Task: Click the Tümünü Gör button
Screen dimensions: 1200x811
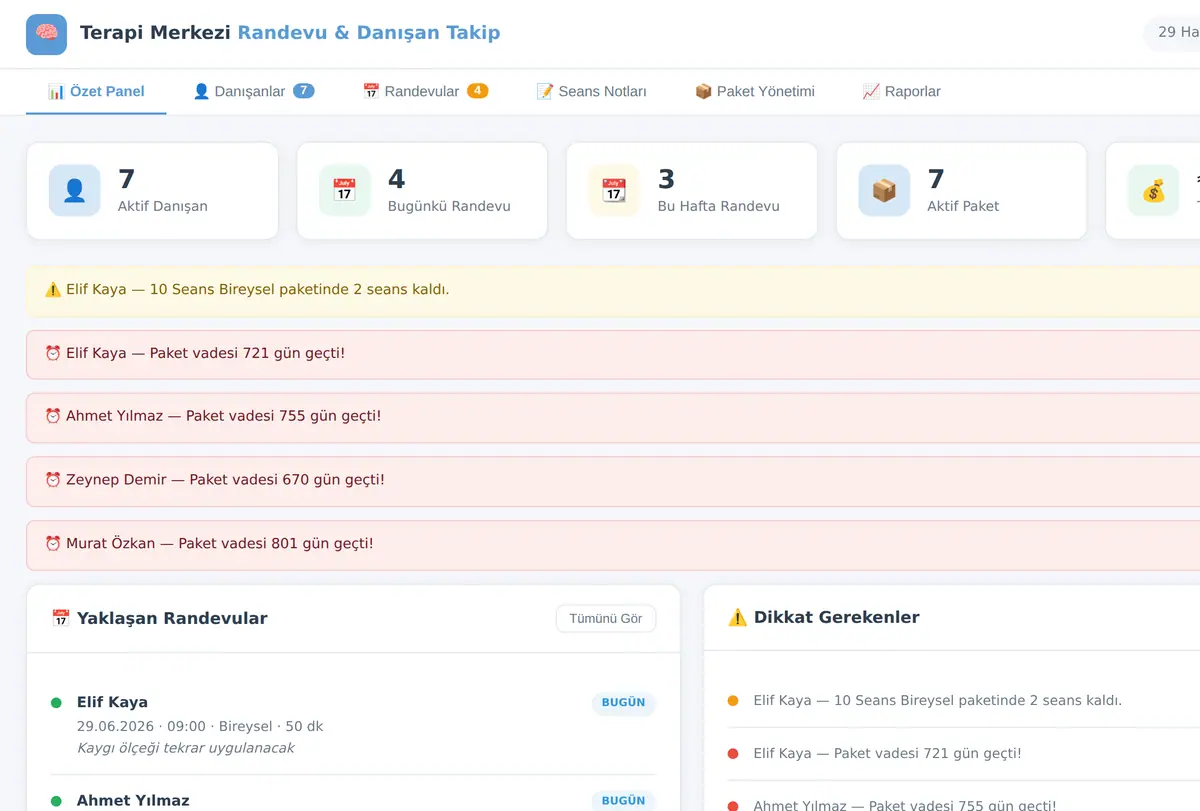Action: tap(606, 619)
